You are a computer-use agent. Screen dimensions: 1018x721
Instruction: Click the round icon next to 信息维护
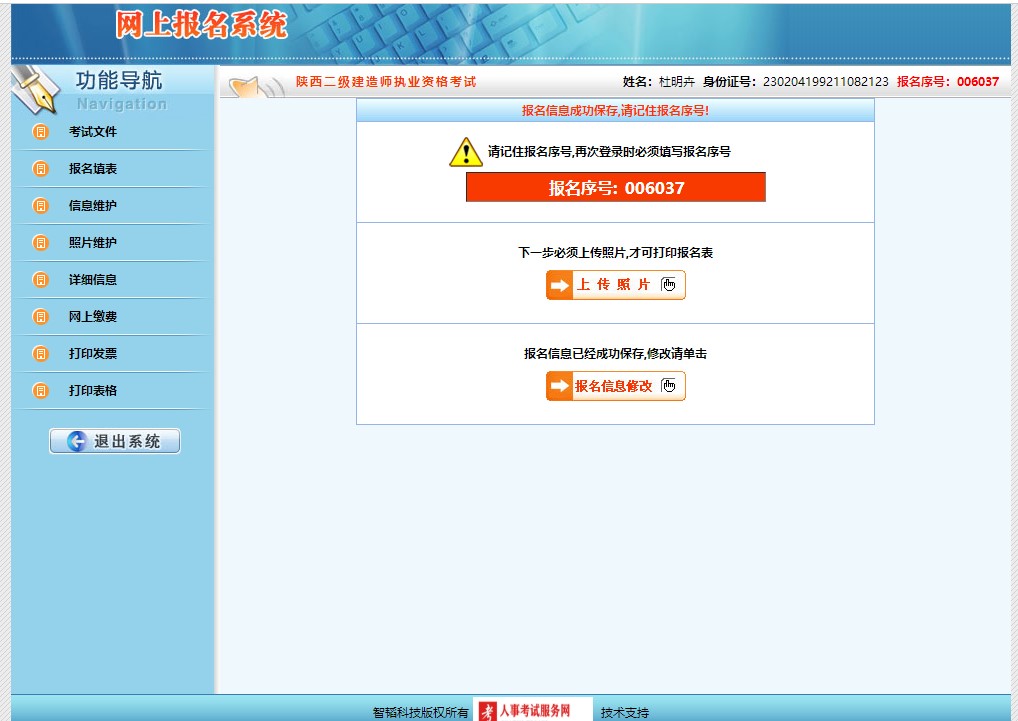coord(41,206)
